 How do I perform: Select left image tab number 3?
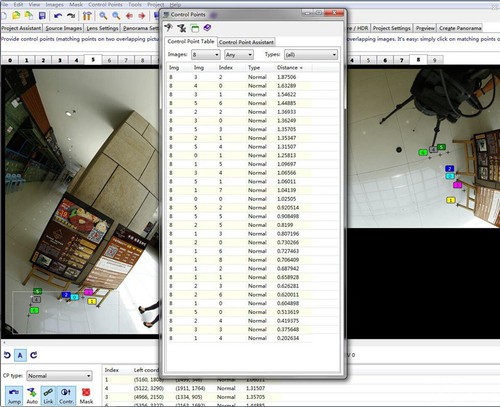pos(60,60)
